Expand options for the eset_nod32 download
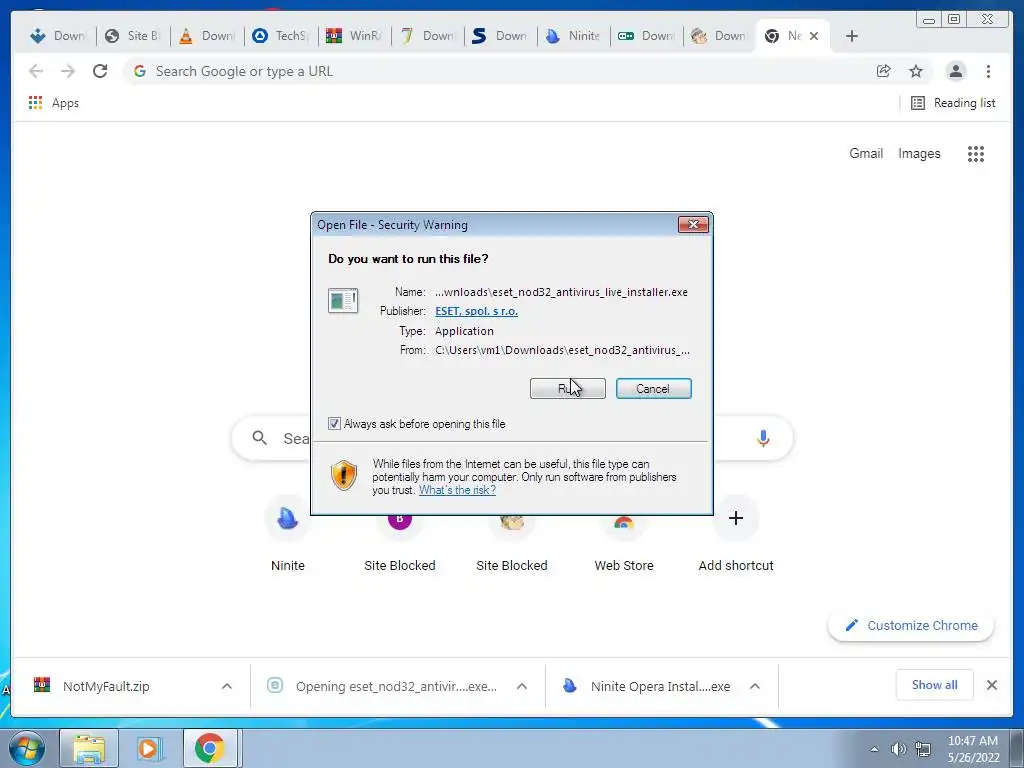1024x768 pixels. pyautogui.click(x=522, y=686)
